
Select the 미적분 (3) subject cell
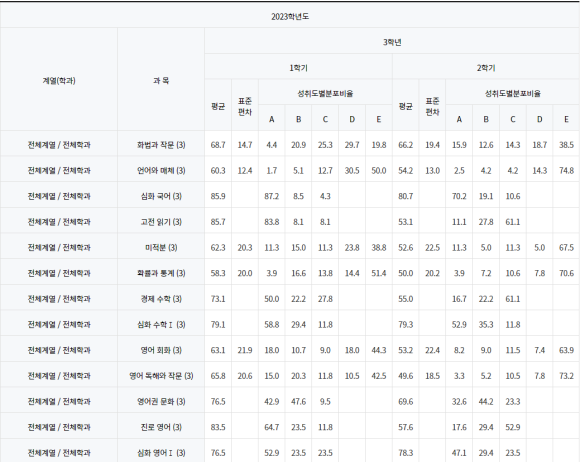(x=161, y=247)
